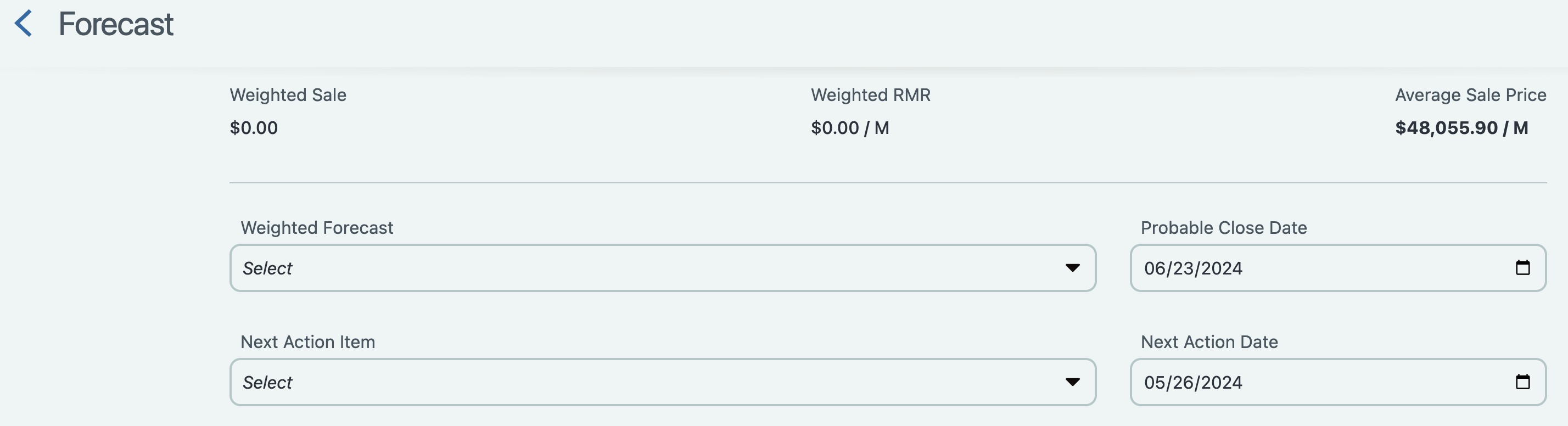
Task: Select the $0.00 Weighted Sale value
Action: click(254, 128)
